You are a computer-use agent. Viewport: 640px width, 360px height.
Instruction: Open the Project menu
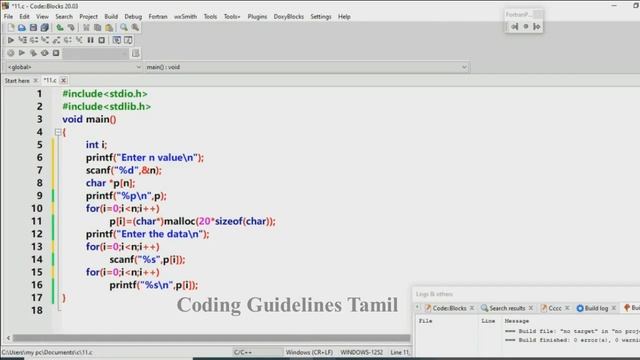coord(89,17)
